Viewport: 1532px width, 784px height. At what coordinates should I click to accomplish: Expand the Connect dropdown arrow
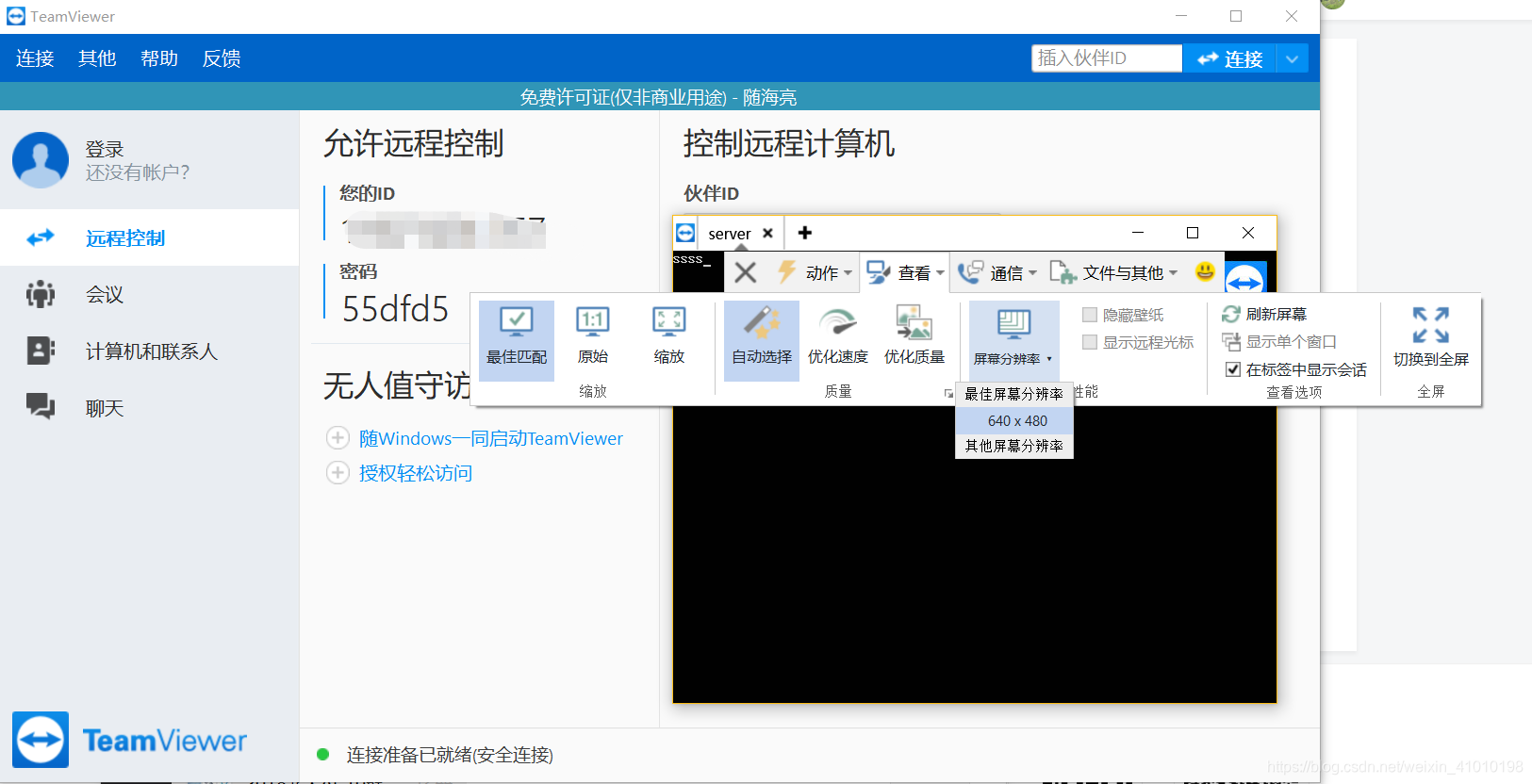(1292, 58)
